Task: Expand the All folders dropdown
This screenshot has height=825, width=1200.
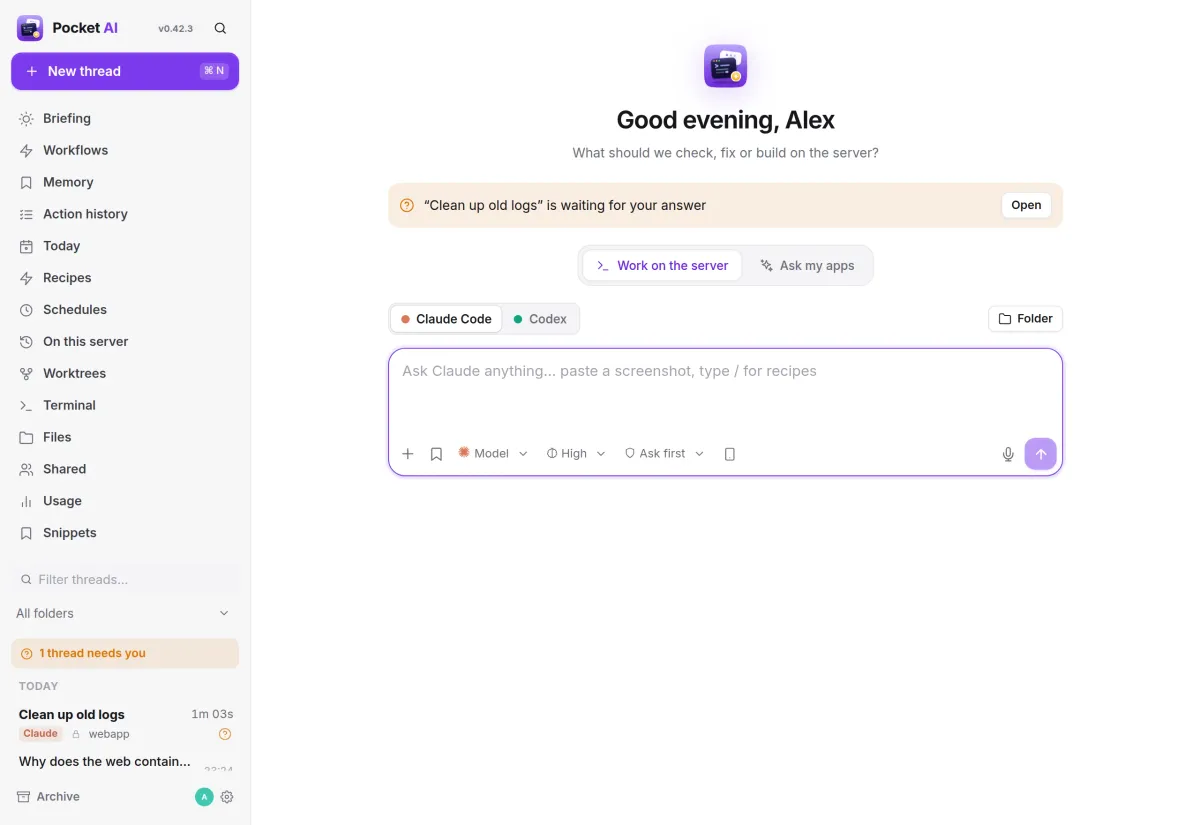Action: [x=125, y=613]
